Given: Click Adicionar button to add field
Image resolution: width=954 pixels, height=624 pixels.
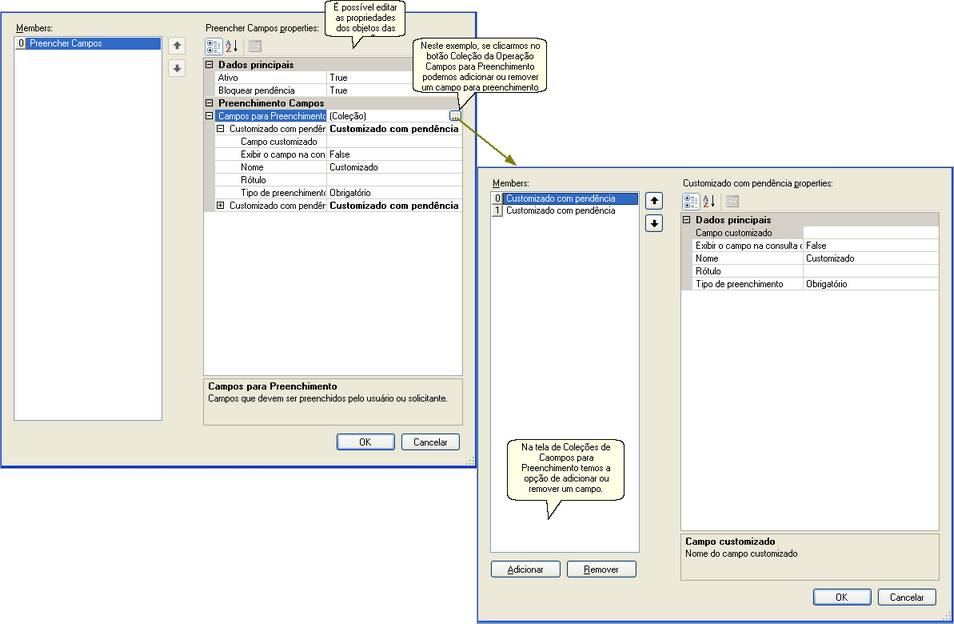Looking at the screenshot, I should click(525, 569).
